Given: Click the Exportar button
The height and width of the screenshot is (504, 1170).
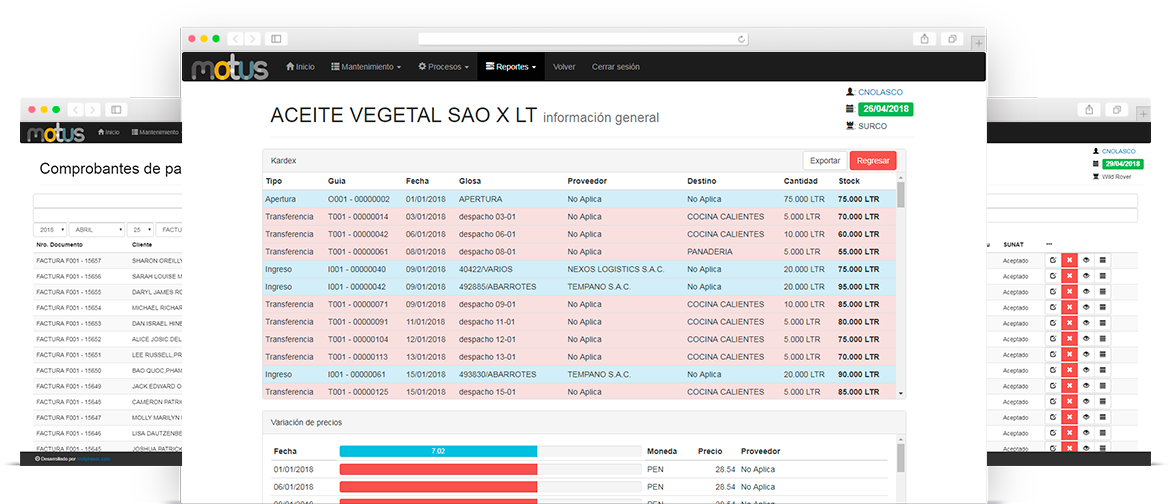Looking at the screenshot, I should pyautogui.click(x=825, y=160).
